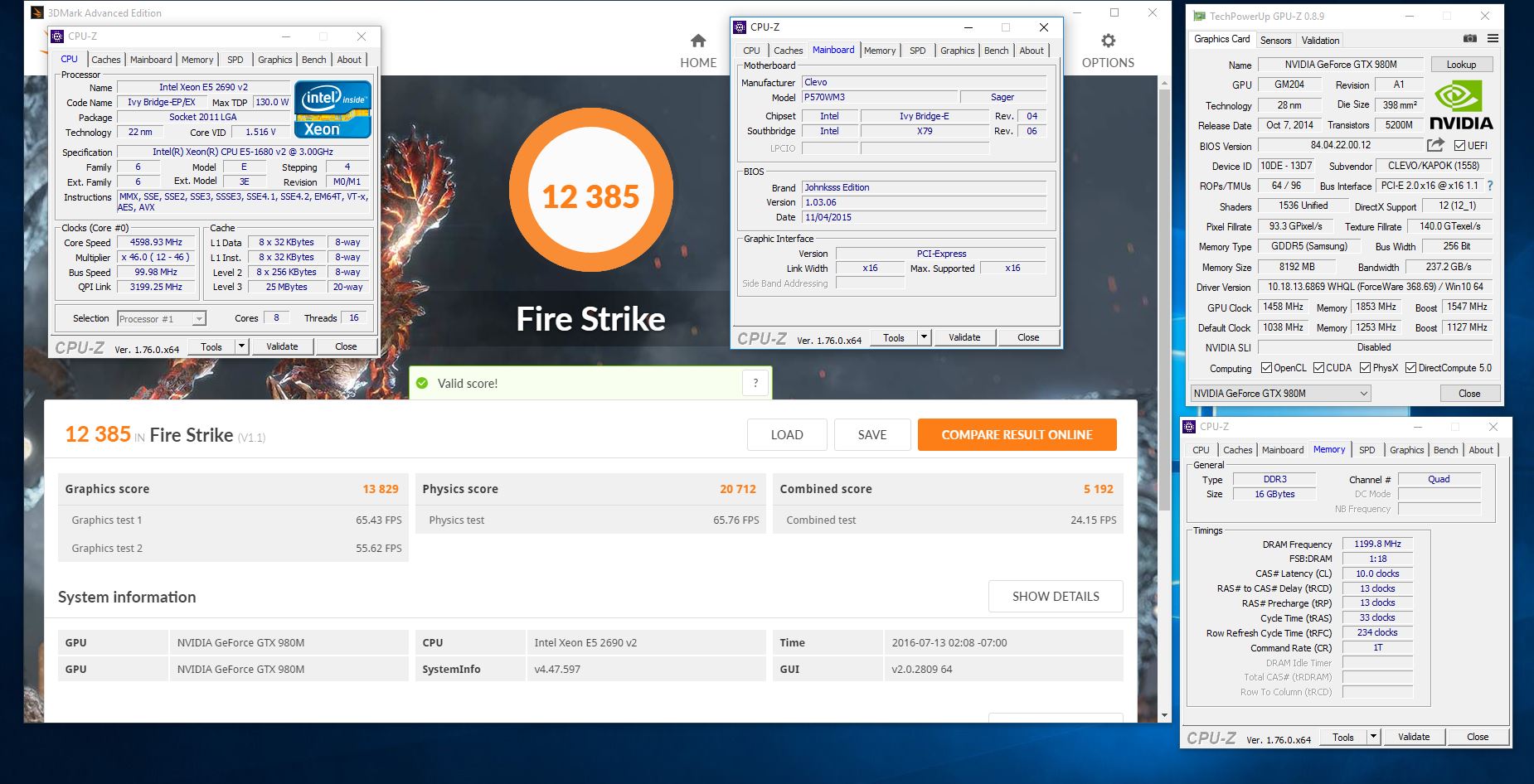1534x784 pixels.
Task: Click Time value 2016-07-13 02:08
Action: [x=949, y=642]
